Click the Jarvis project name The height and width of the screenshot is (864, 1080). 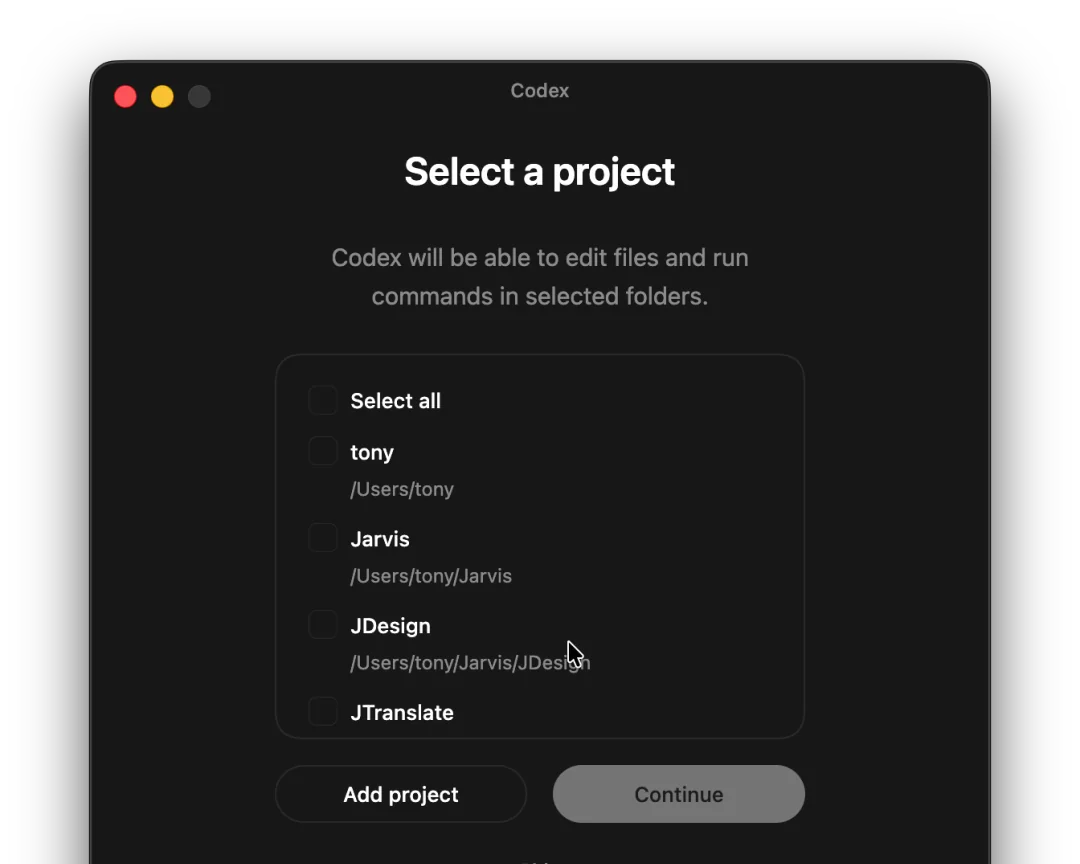pyautogui.click(x=380, y=539)
